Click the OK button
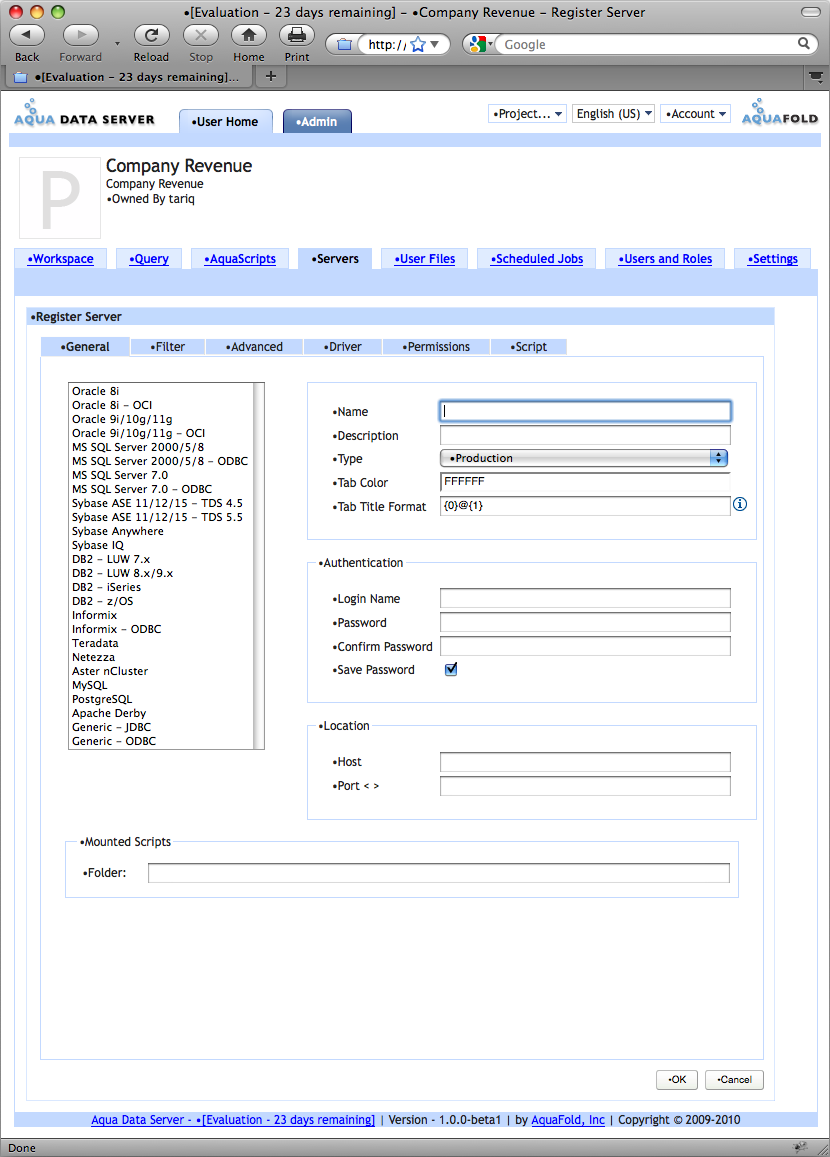Image resolution: width=830 pixels, height=1157 pixels. pyautogui.click(x=677, y=1080)
